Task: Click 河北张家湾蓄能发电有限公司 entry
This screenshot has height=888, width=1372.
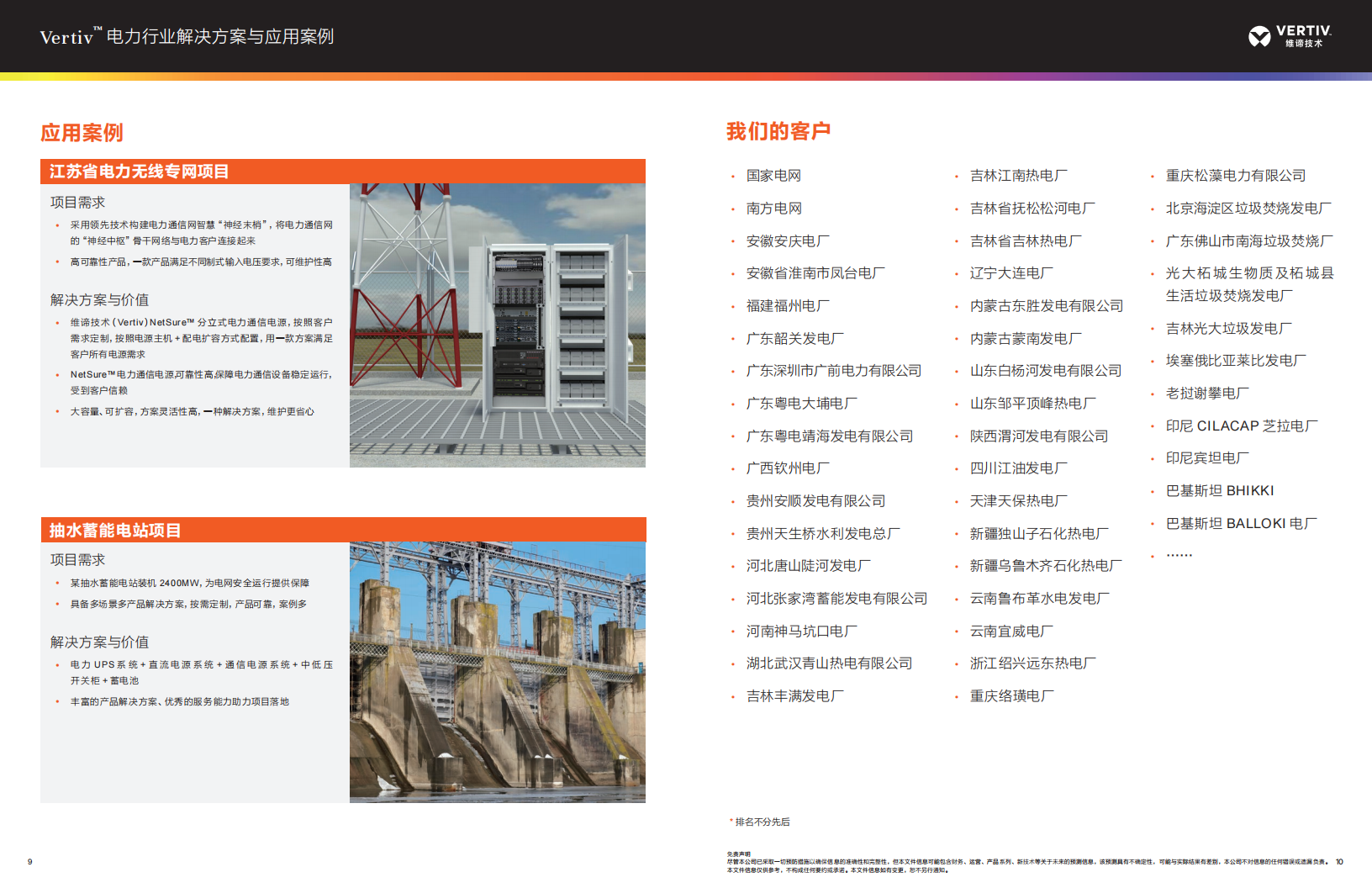Action: (x=836, y=599)
